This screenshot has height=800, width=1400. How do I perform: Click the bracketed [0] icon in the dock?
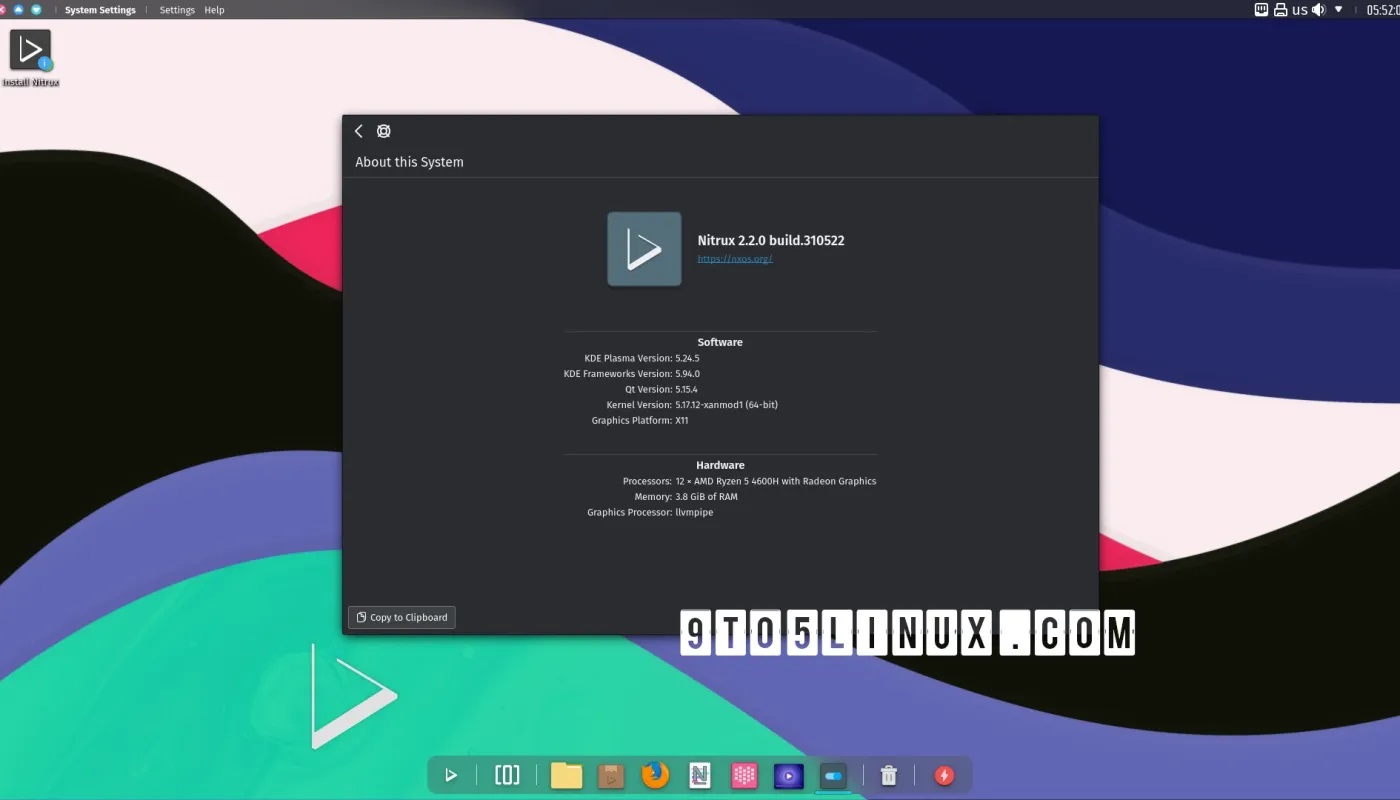(x=507, y=775)
